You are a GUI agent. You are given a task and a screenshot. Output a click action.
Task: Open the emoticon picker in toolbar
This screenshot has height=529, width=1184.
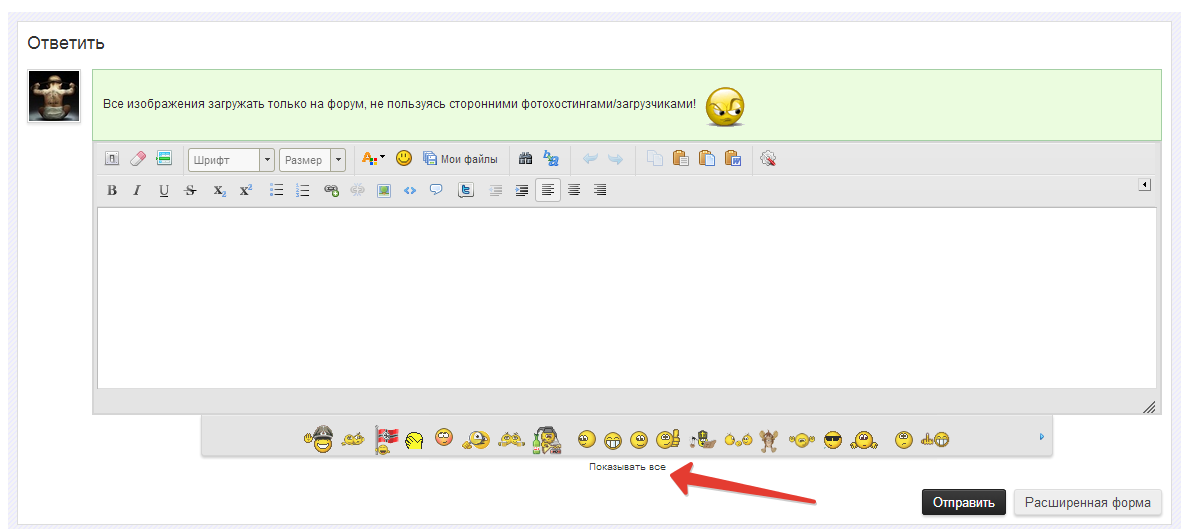click(x=404, y=158)
